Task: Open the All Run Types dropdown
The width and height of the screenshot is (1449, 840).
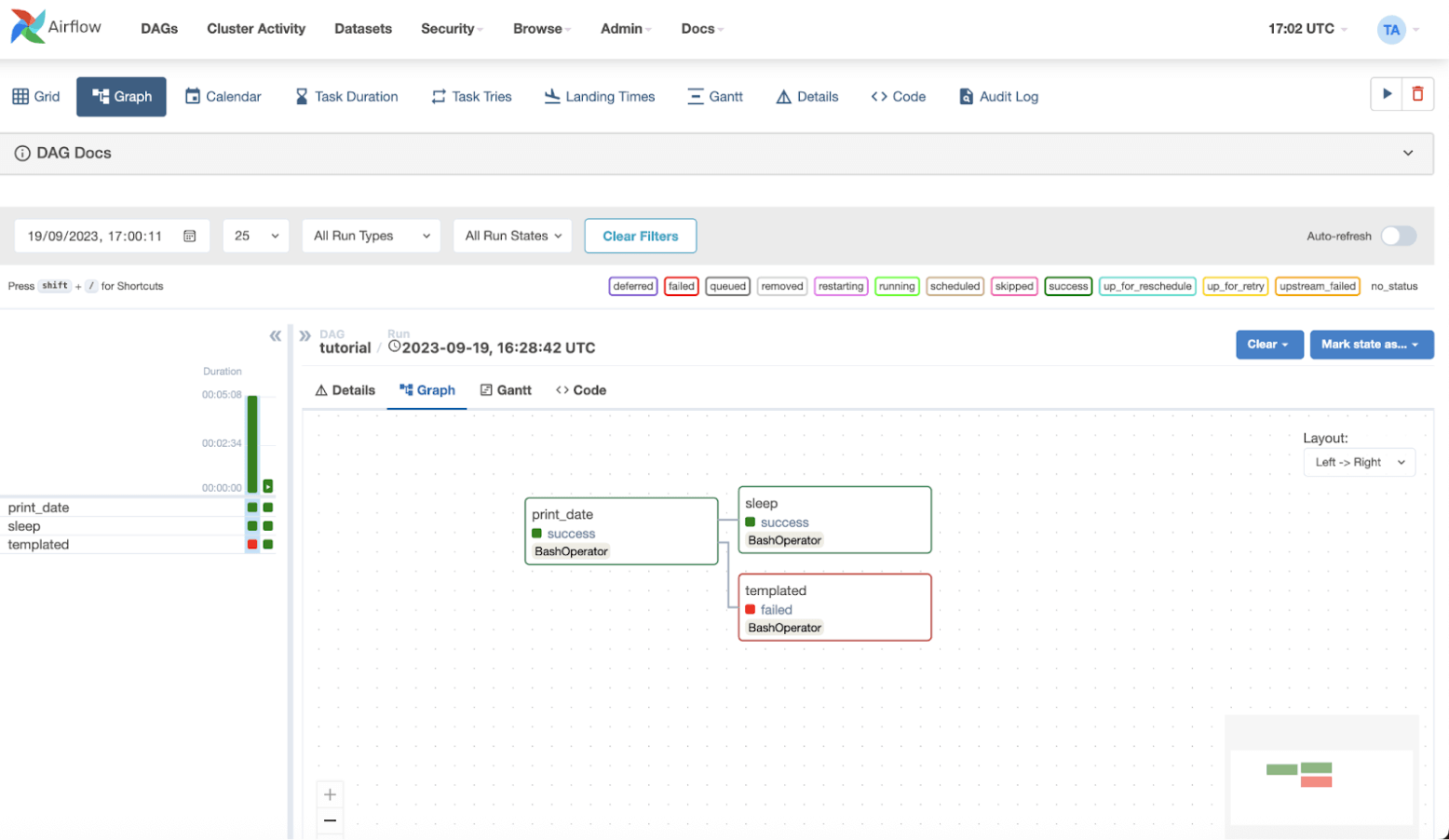Action: tap(371, 236)
